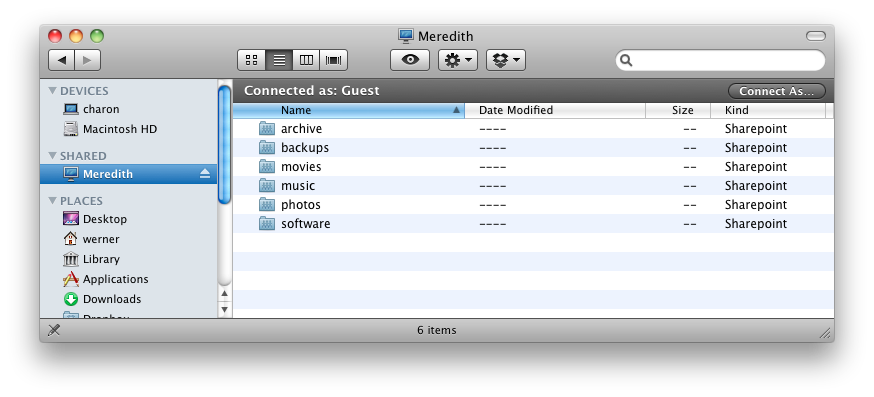This screenshot has width=874, height=397.
Task: Click the software folder icon
Action: pos(267,224)
